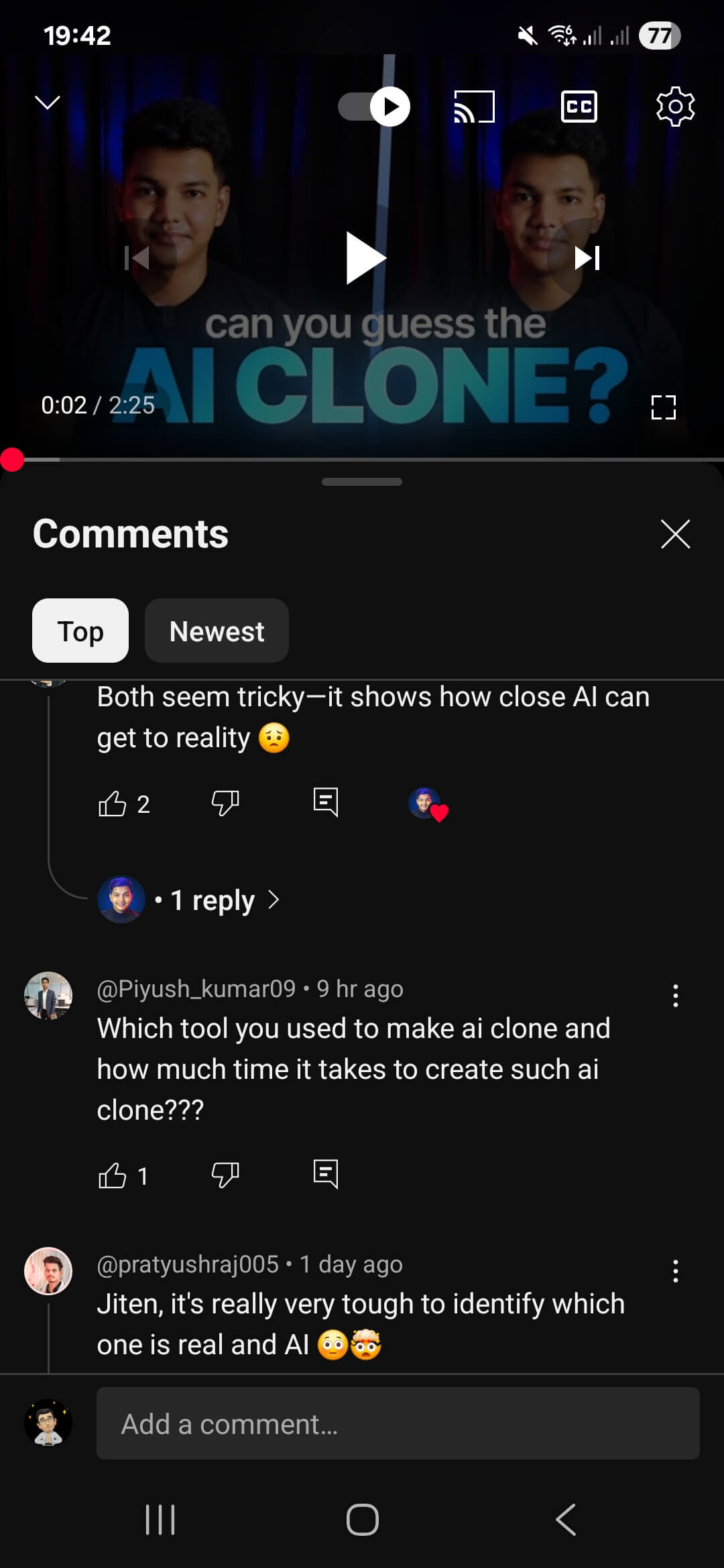Toggle the autoplay switch
The image size is (724, 1568).
(x=374, y=107)
